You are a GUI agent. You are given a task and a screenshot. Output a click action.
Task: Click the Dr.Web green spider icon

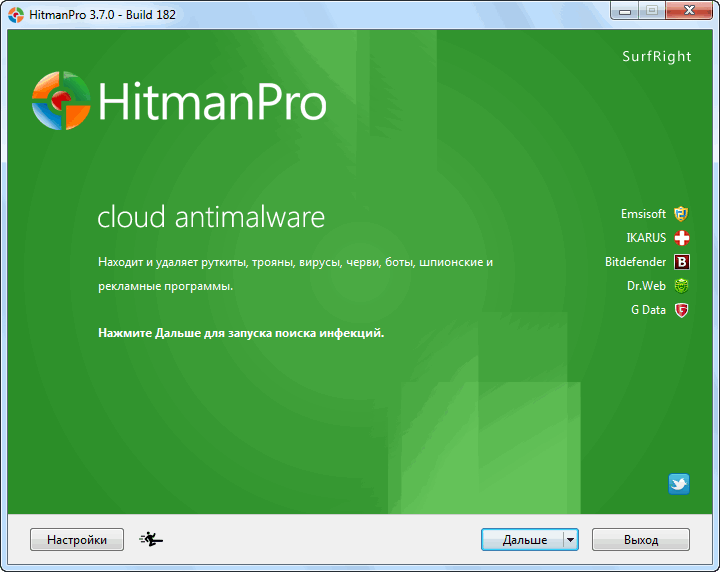(x=681, y=286)
